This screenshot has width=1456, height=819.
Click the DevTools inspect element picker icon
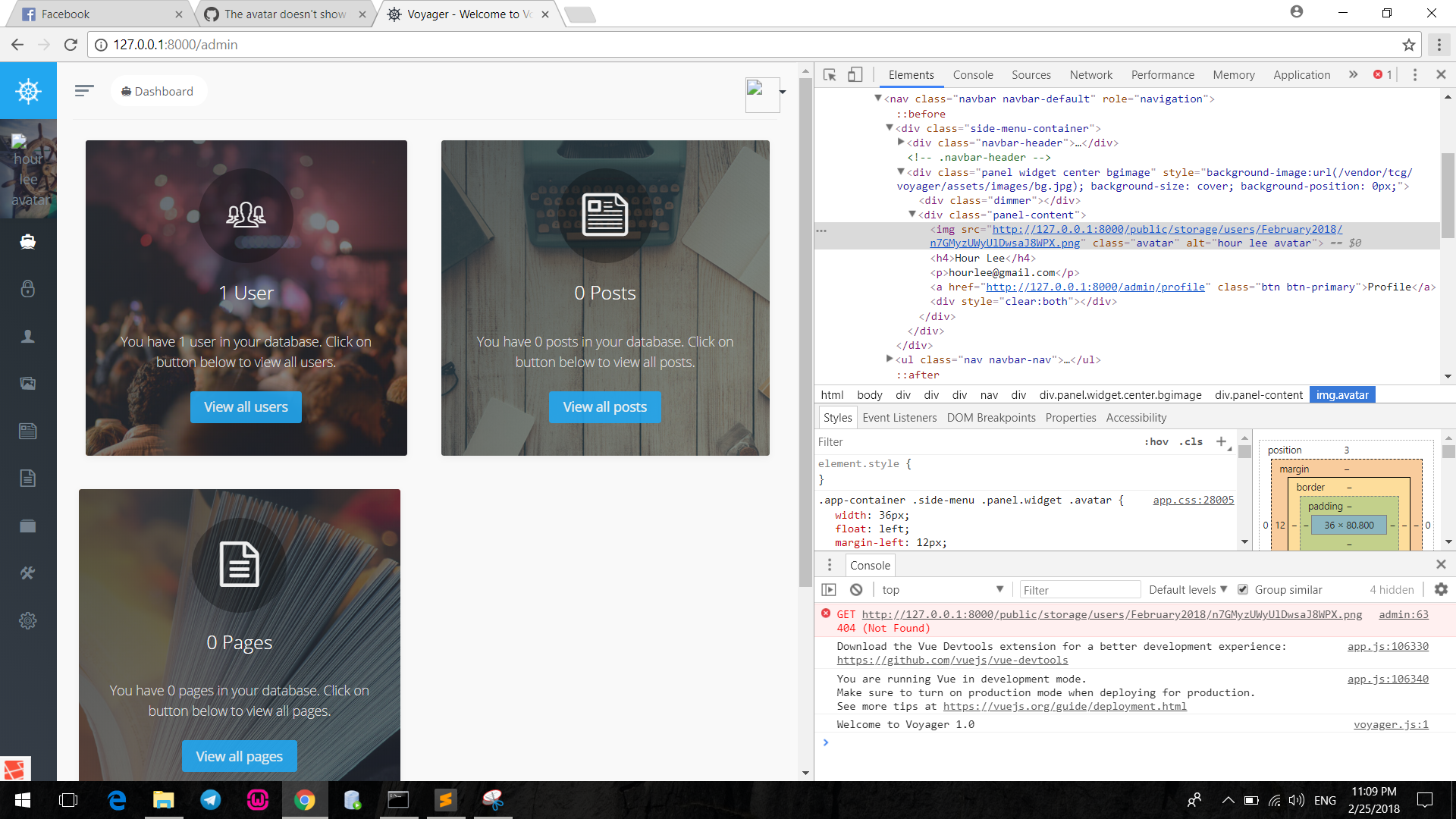(x=830, y=74)
